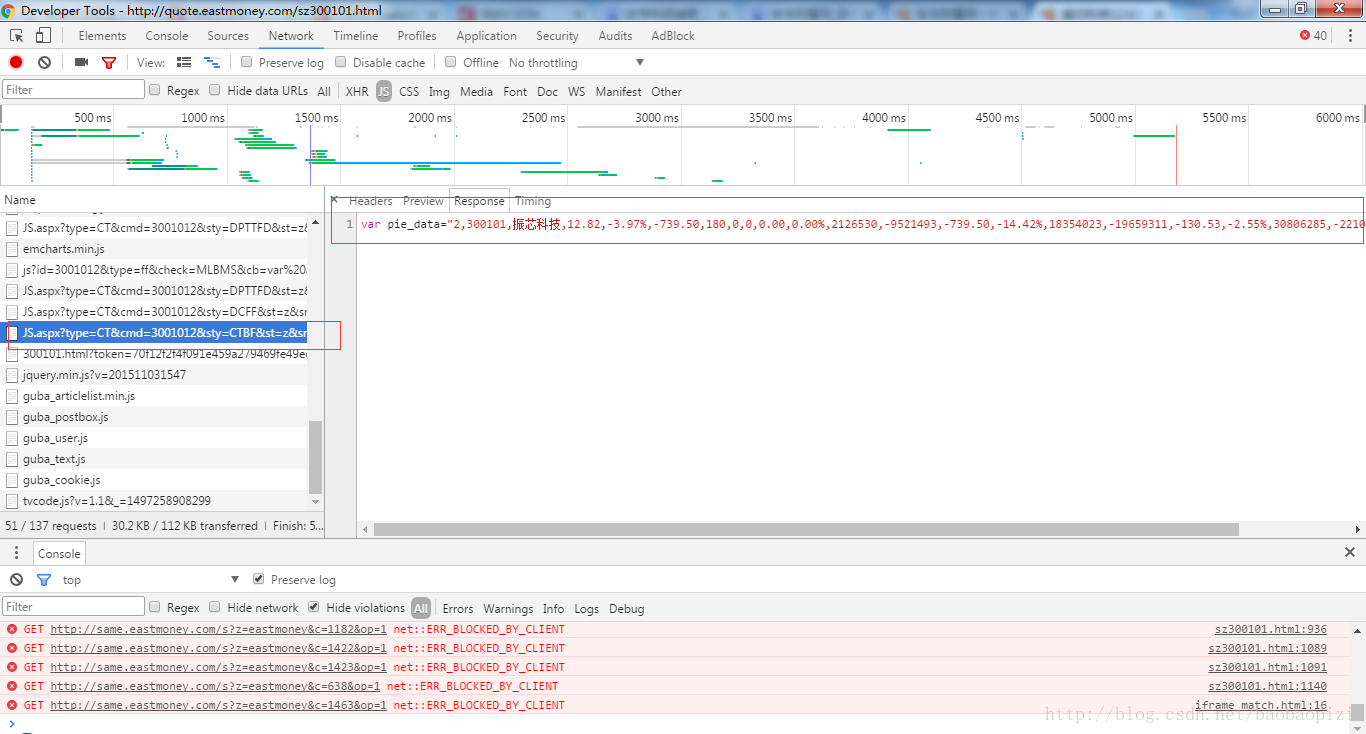Select the guba_cookie.js request

click(x=155, y=480)
